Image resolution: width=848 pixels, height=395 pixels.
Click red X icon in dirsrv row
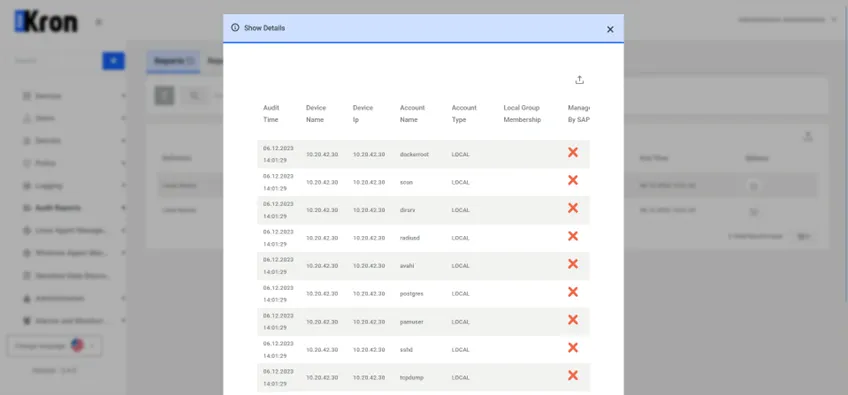click(x=573, y=208)
